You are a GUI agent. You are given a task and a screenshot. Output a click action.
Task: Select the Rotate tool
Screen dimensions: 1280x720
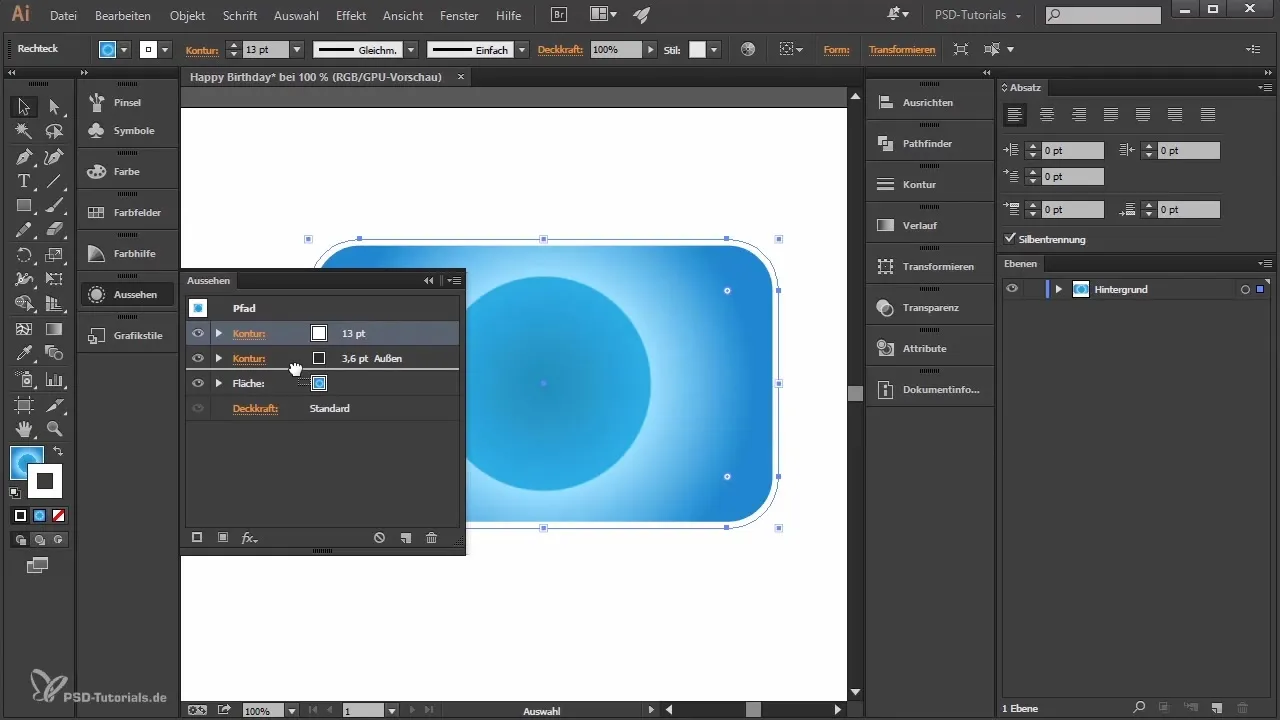pyautogui.click(x=24, y=255)
